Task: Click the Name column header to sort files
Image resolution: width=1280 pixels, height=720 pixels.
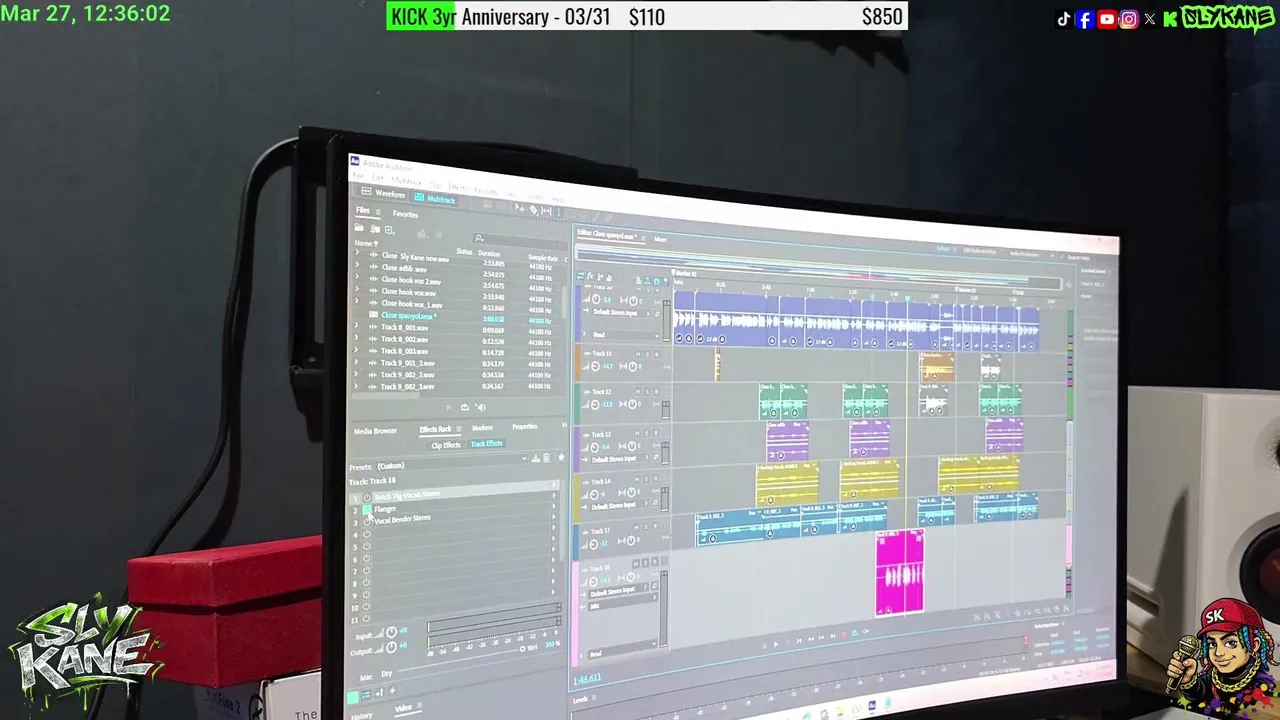Action: click(365, 243)
